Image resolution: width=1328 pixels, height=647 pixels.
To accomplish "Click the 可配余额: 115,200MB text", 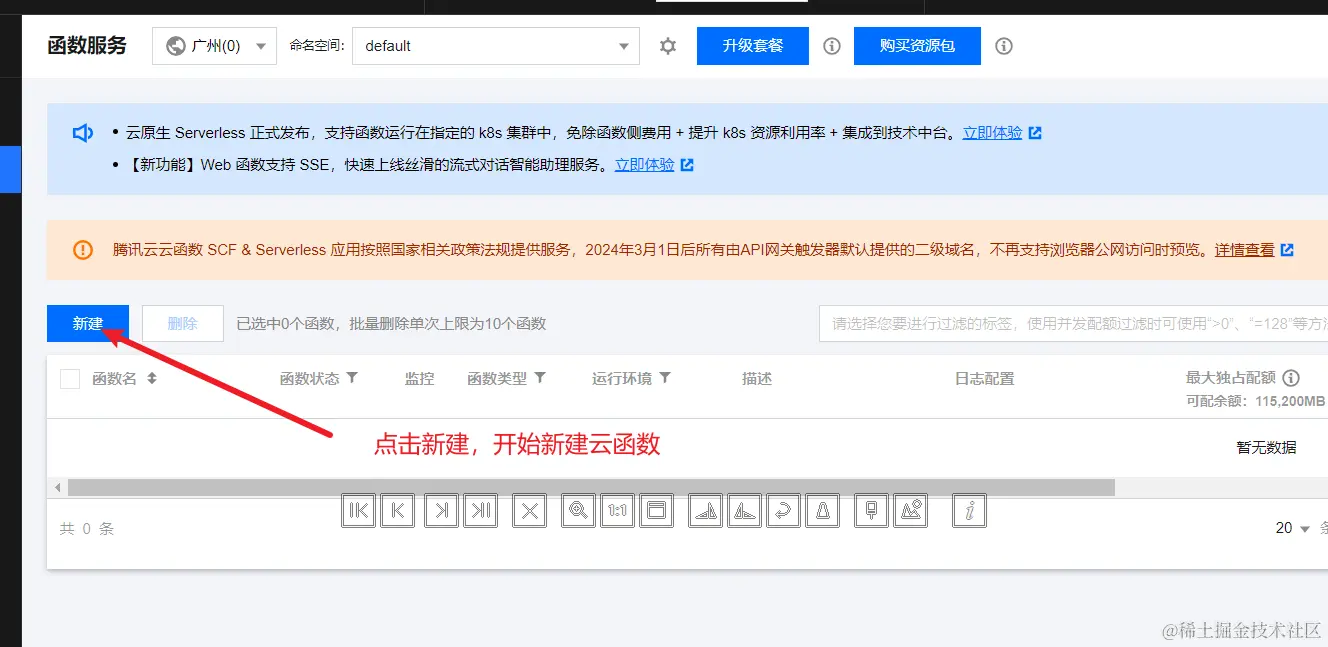I will pyautogui.click(x=1255, y=401).
